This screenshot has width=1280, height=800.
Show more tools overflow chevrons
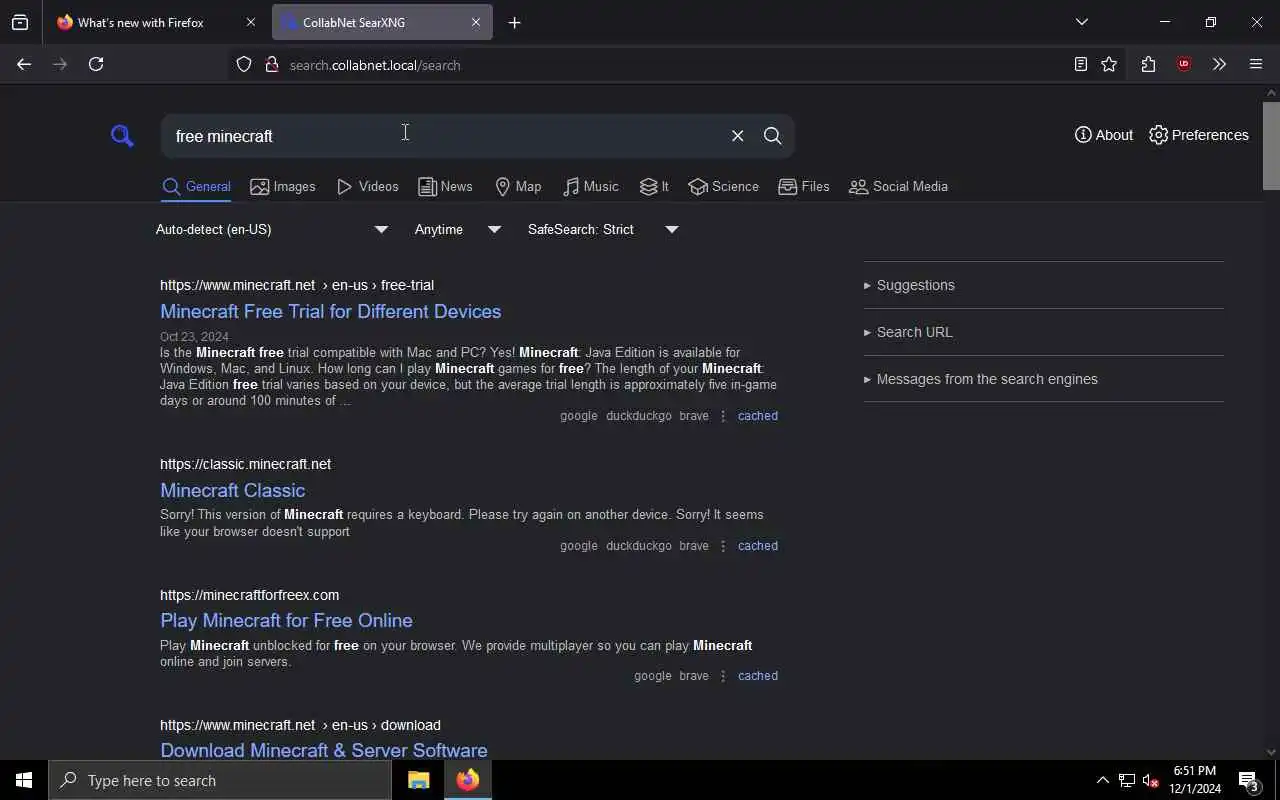coord(1219,64)
